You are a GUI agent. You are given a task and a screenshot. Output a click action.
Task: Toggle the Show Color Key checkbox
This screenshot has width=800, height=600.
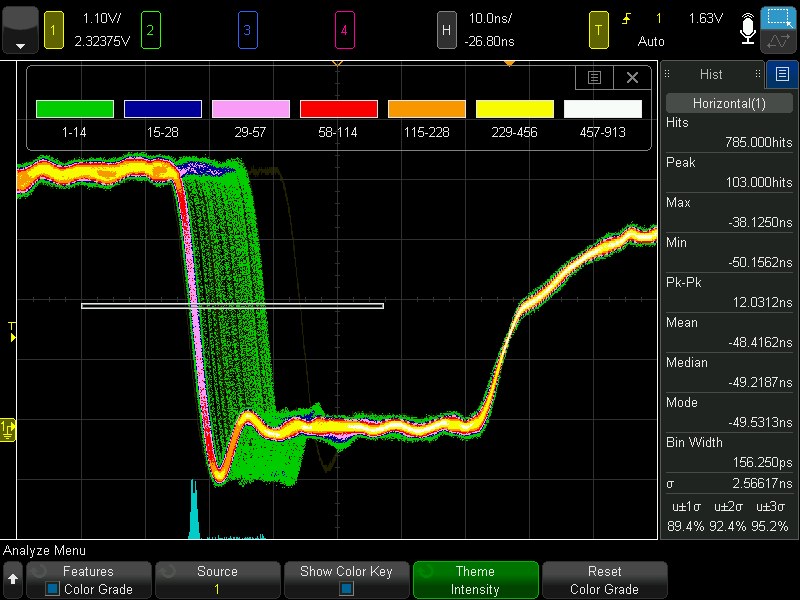tap(346, 589)
